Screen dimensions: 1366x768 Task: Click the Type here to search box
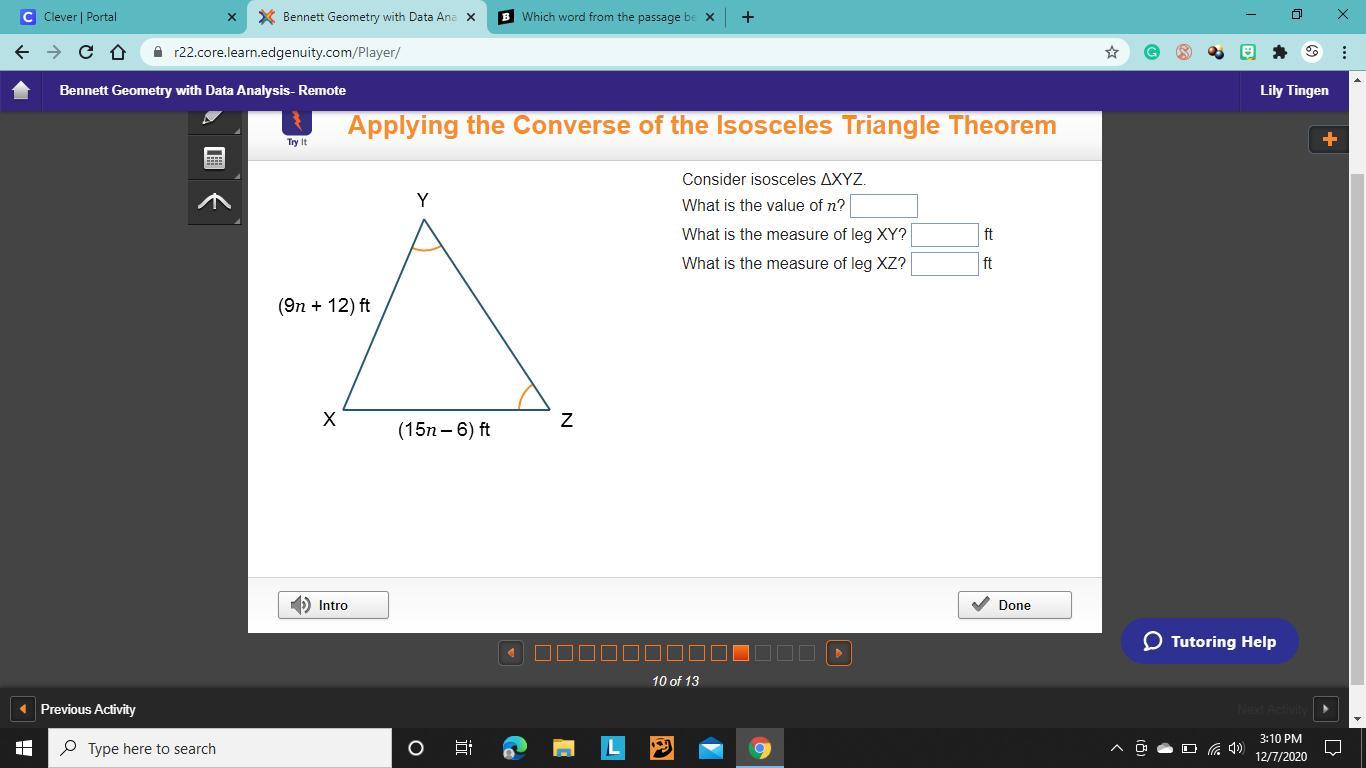coord(220,748)
